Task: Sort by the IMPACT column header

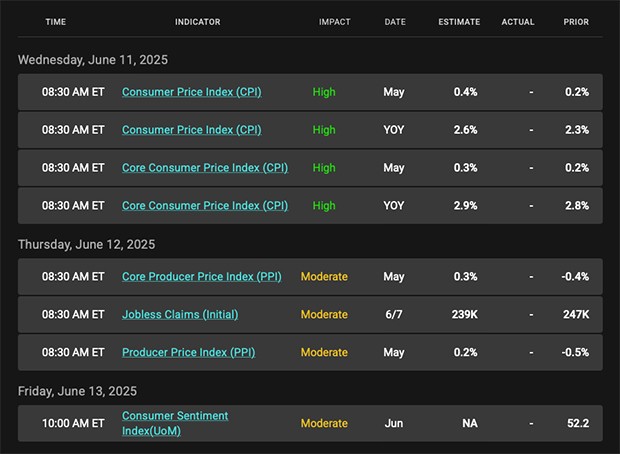Action: coord(334,22)
